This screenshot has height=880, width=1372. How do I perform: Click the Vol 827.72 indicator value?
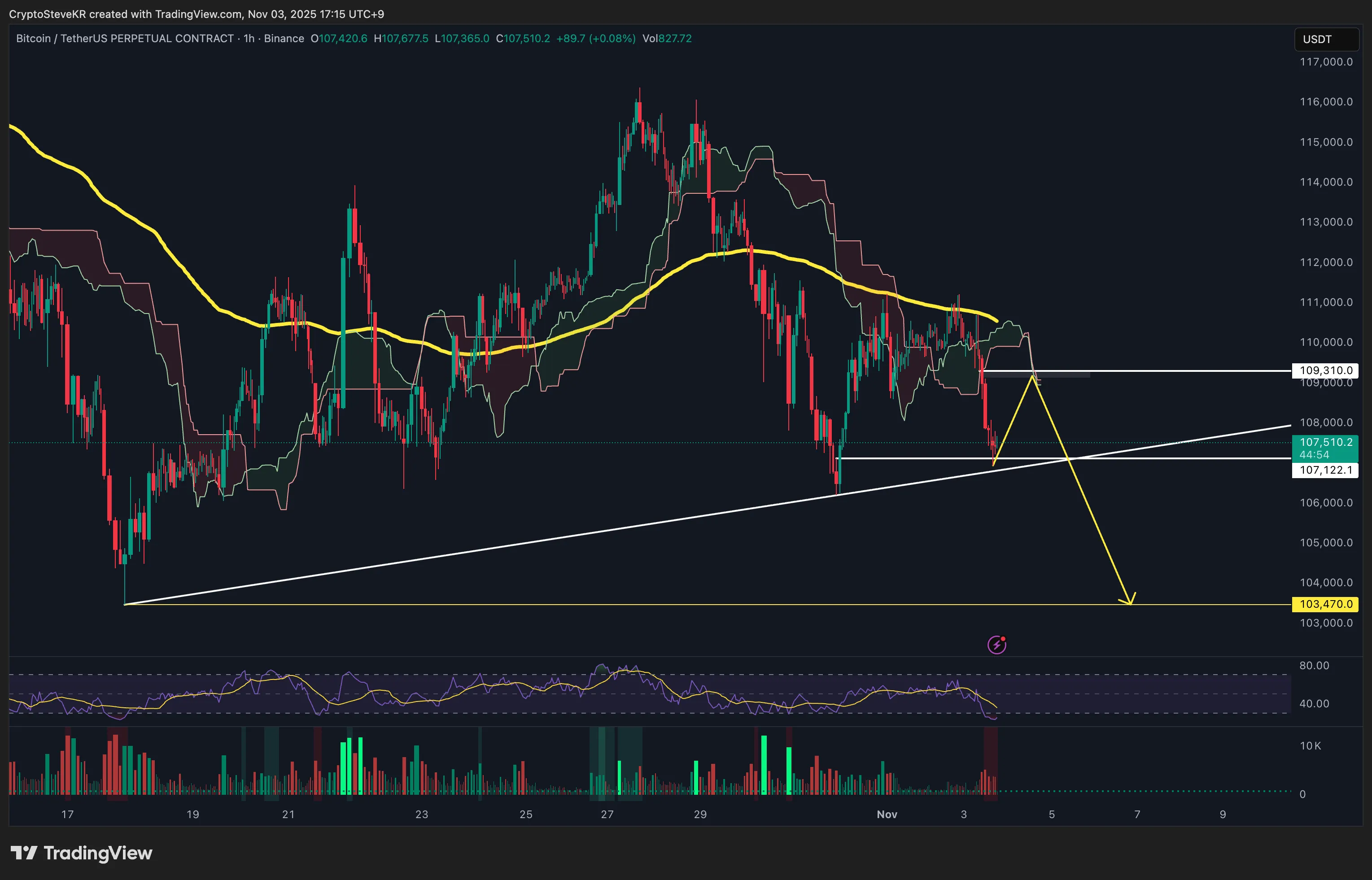[667, 38]
